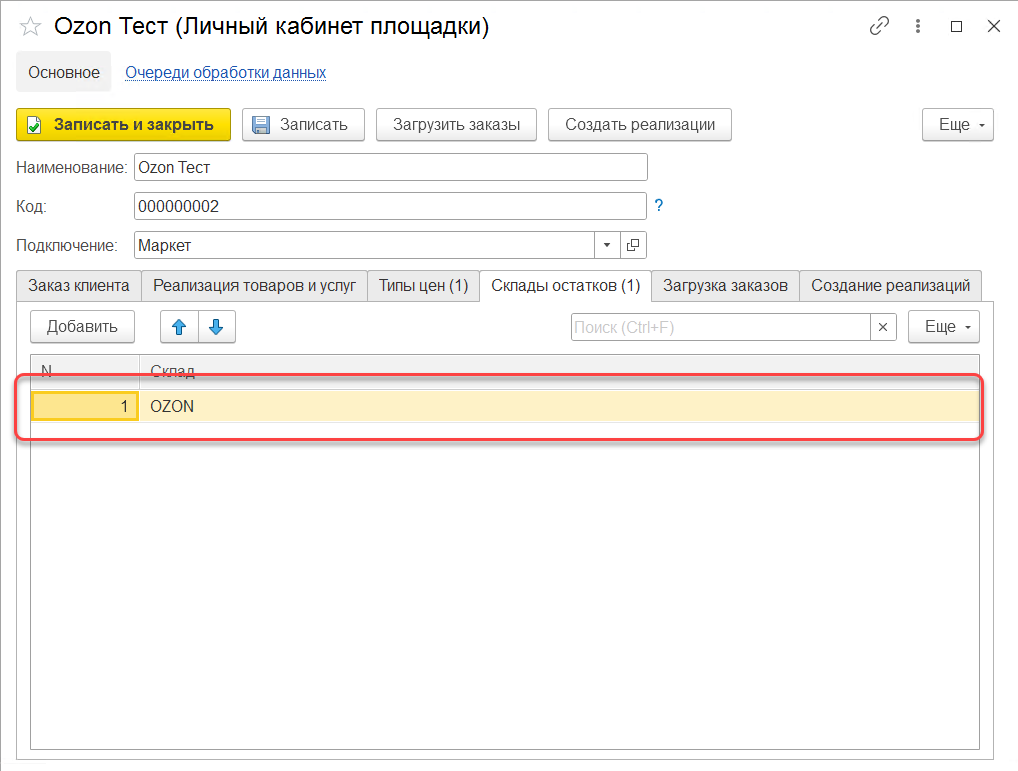Focus the Код field 000000002
The width and height of the screenshot is (1018, 771).
tap(390, 206)
